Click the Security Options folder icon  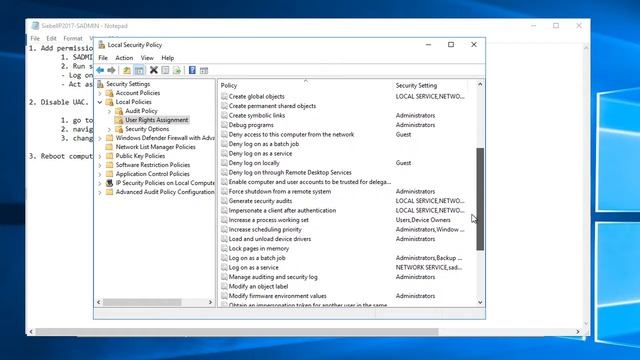pyautogui.click(x=119, y=129)
